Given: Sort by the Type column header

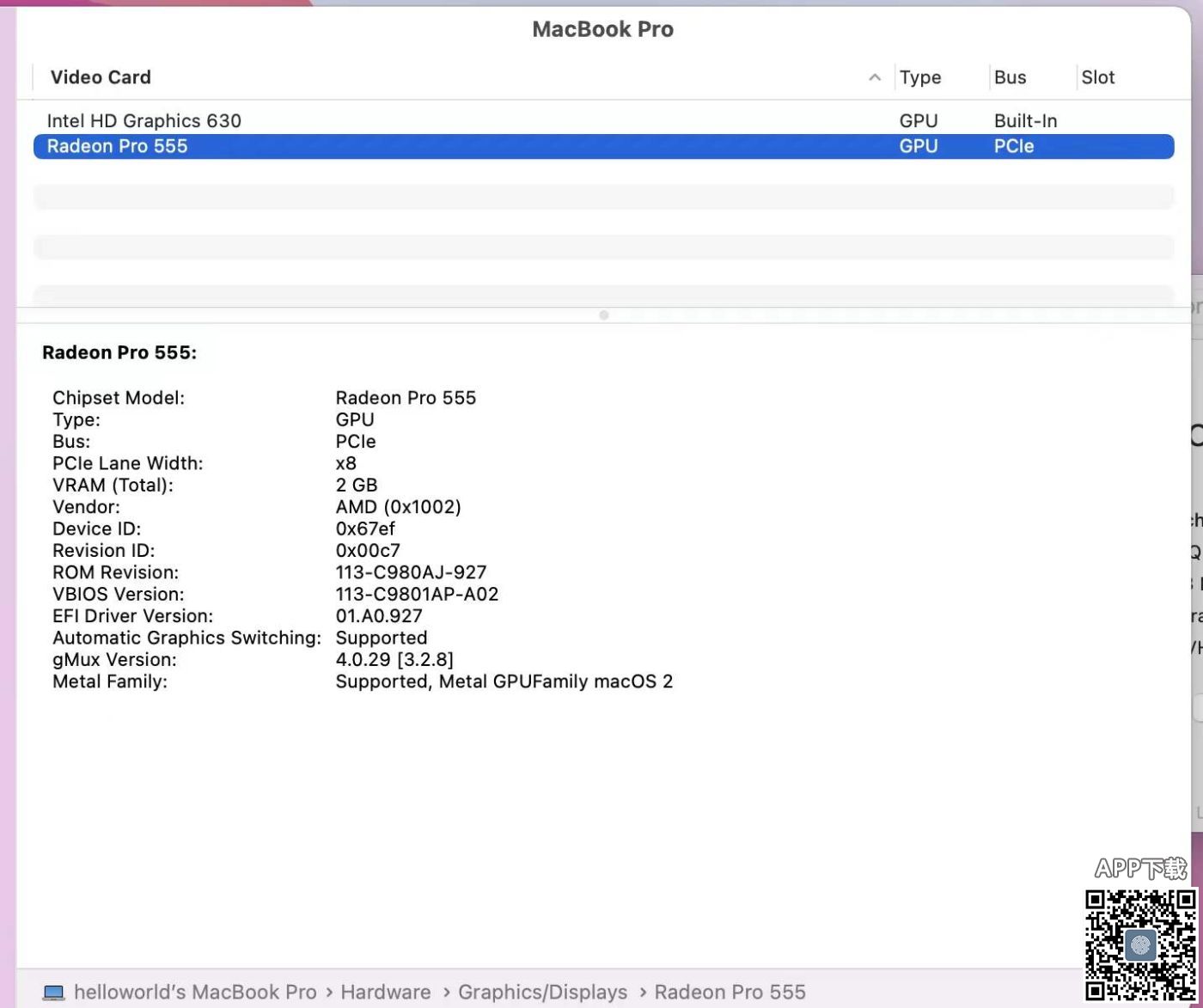Looking at the screenshot, I should (x=920, y=77).
